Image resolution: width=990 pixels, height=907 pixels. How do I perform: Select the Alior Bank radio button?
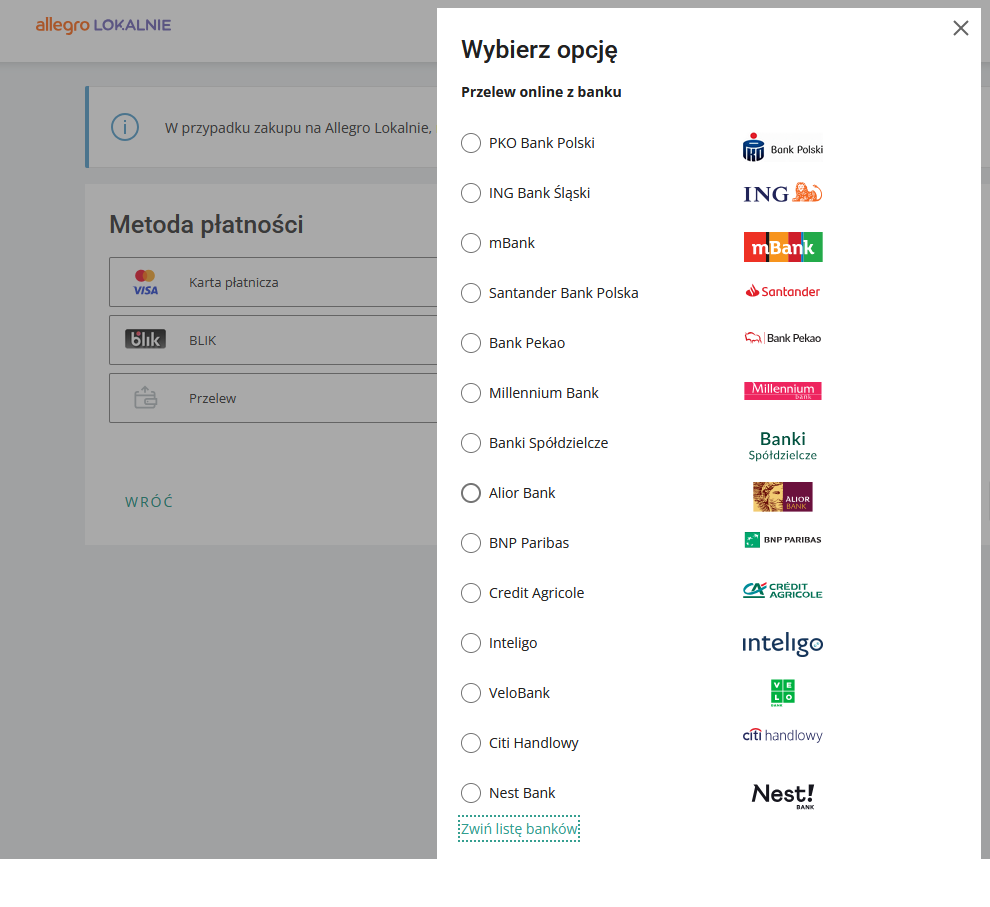tap(471, 493)
